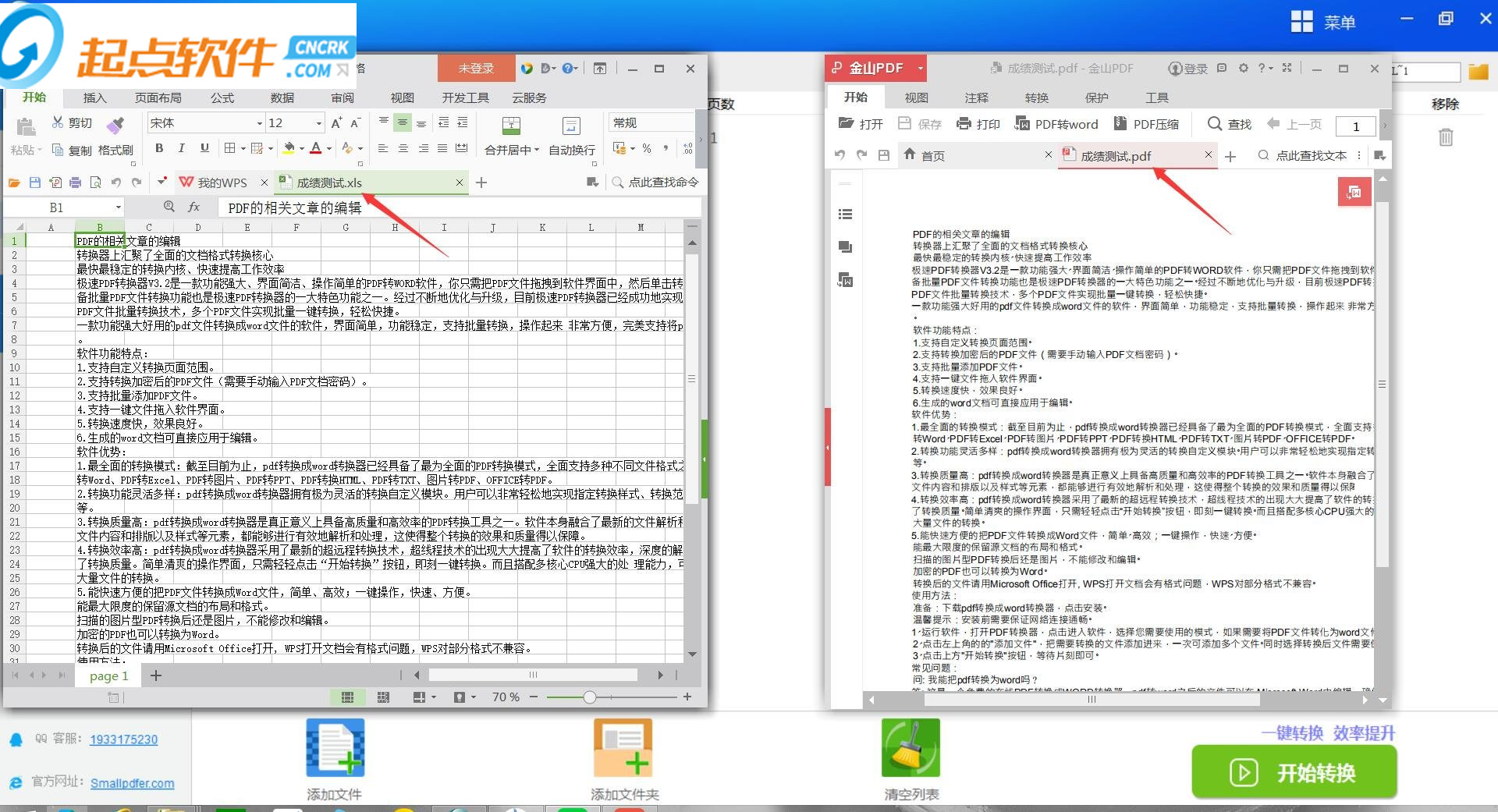Screen dimensions: 1498x812
Task: Open the font name dropdown showing 宋体
Action: (x=259, y=123)
